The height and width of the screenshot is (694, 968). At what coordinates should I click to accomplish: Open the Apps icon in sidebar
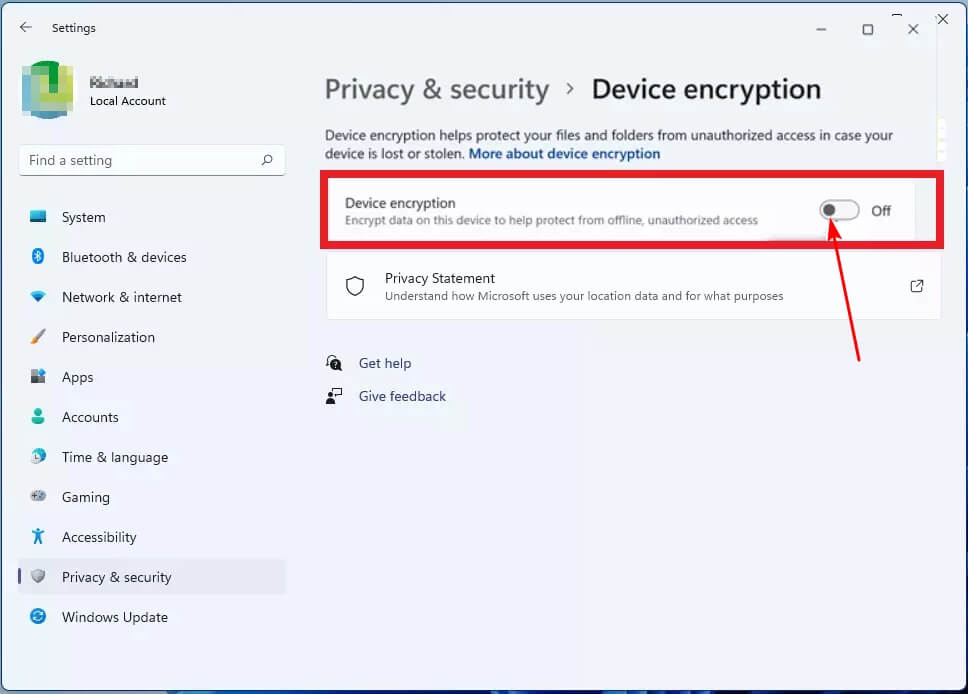pos(38,377)
